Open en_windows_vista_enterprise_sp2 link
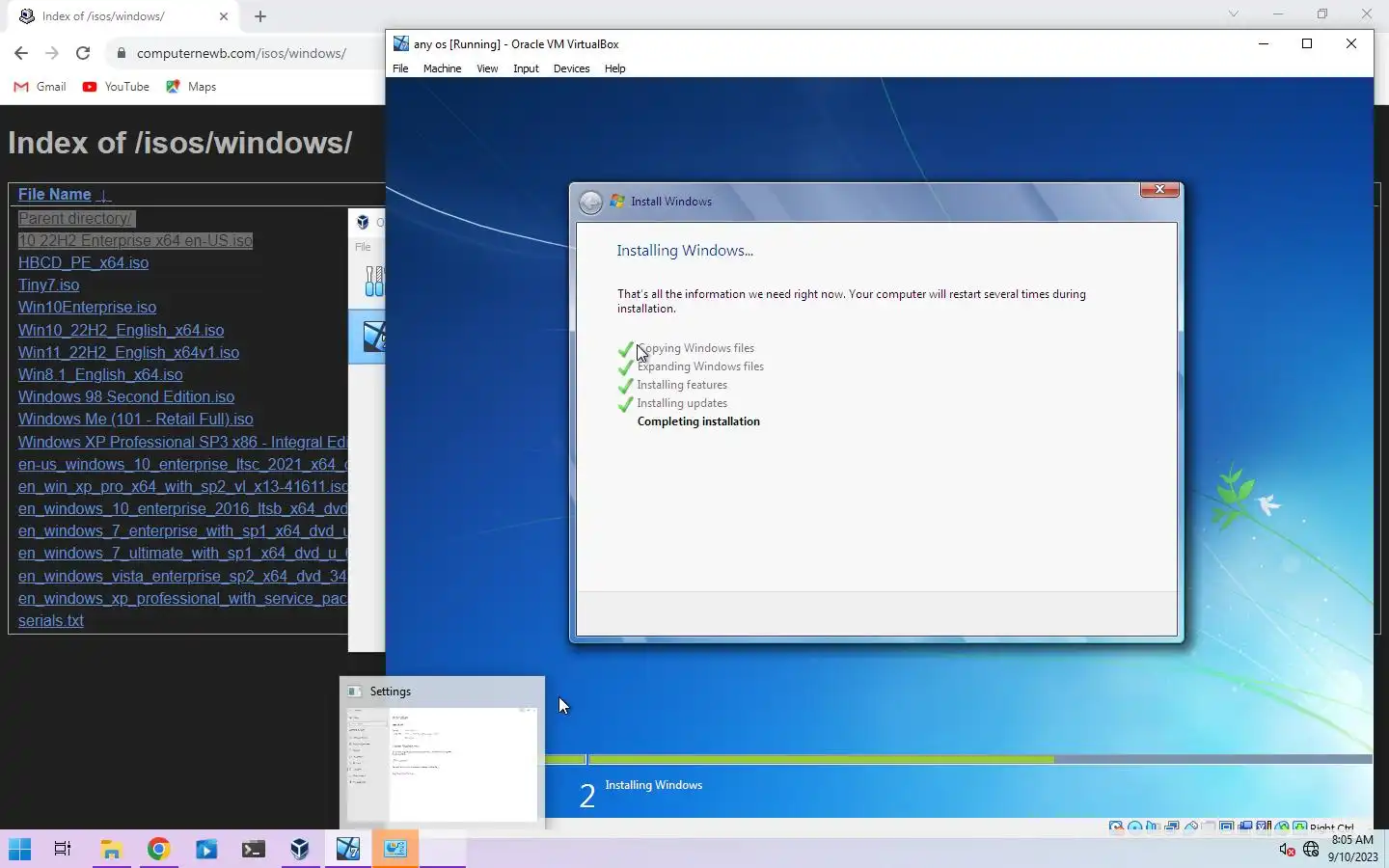The width and height of the screenshot is (1389, 868). pos(182,576)
